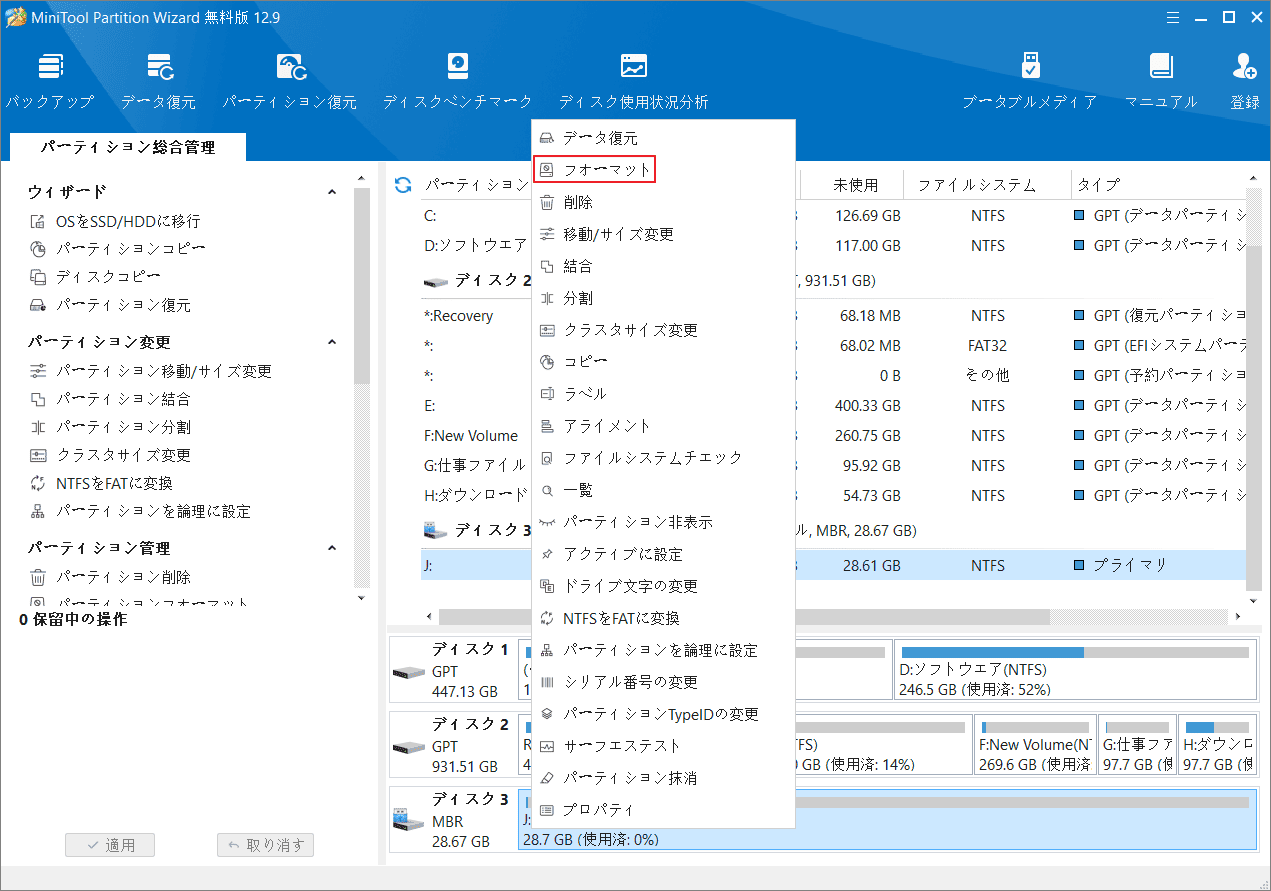Switch to the パーティション総合管理 tab
The height and width of the screenshot is (891, 1271).
click(128, 147)
